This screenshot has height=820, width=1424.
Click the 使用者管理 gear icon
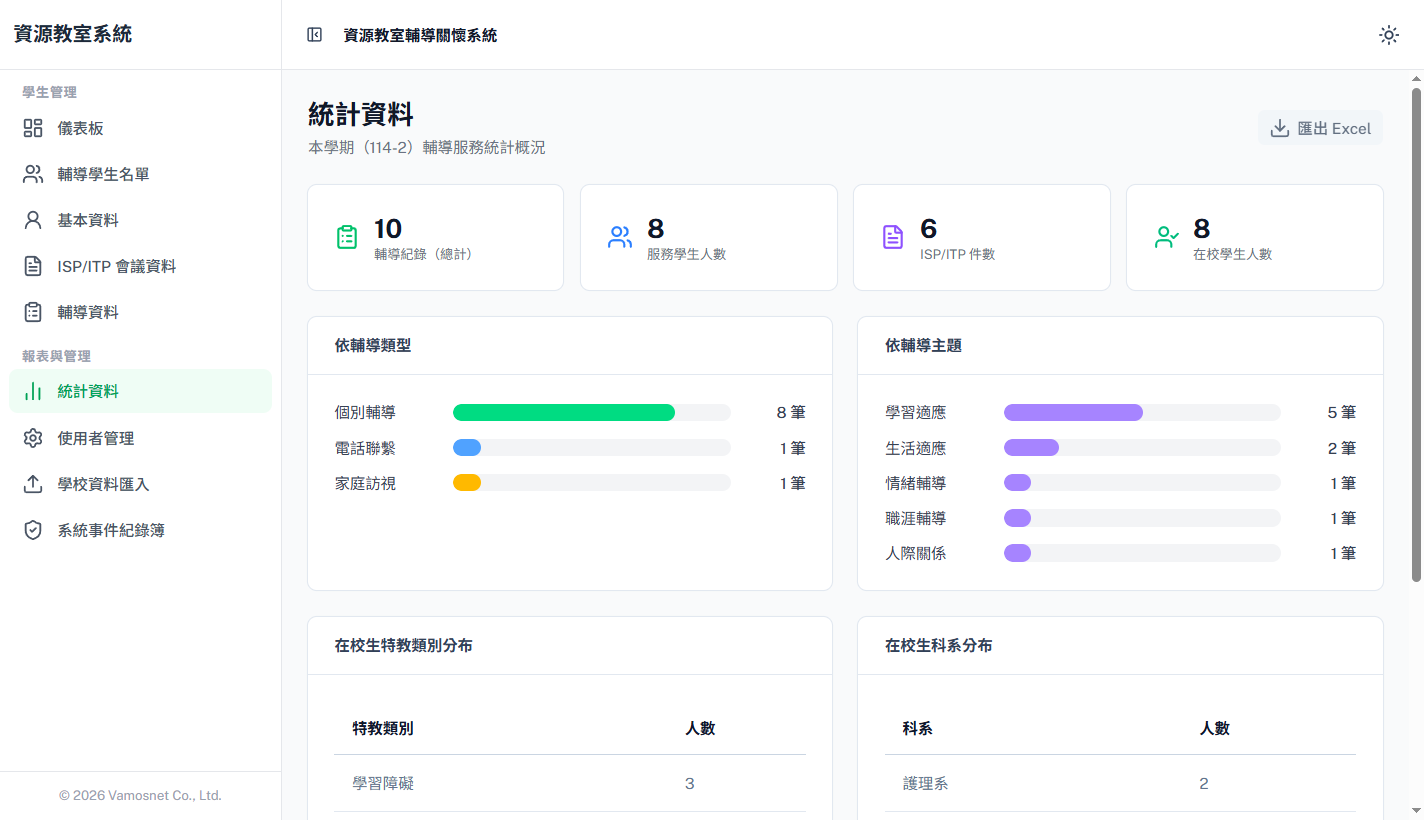[33, 438]
